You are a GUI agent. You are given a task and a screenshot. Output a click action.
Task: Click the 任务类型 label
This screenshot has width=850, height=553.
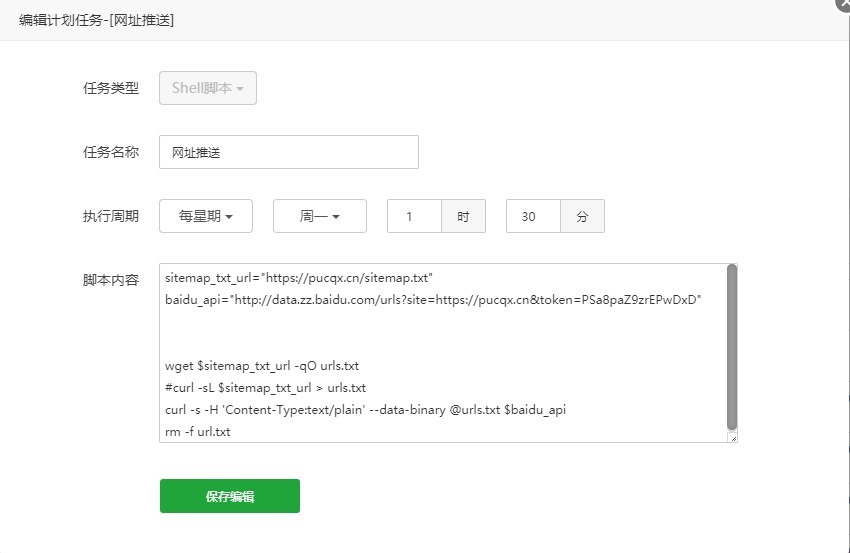point(111,88)
